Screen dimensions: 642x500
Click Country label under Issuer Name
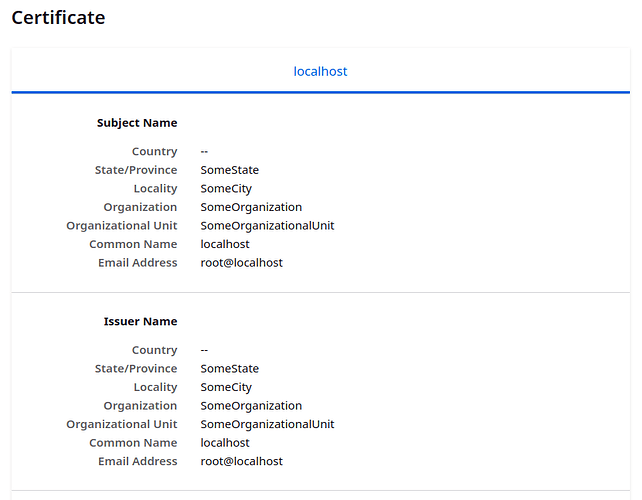tap(154, 350)
